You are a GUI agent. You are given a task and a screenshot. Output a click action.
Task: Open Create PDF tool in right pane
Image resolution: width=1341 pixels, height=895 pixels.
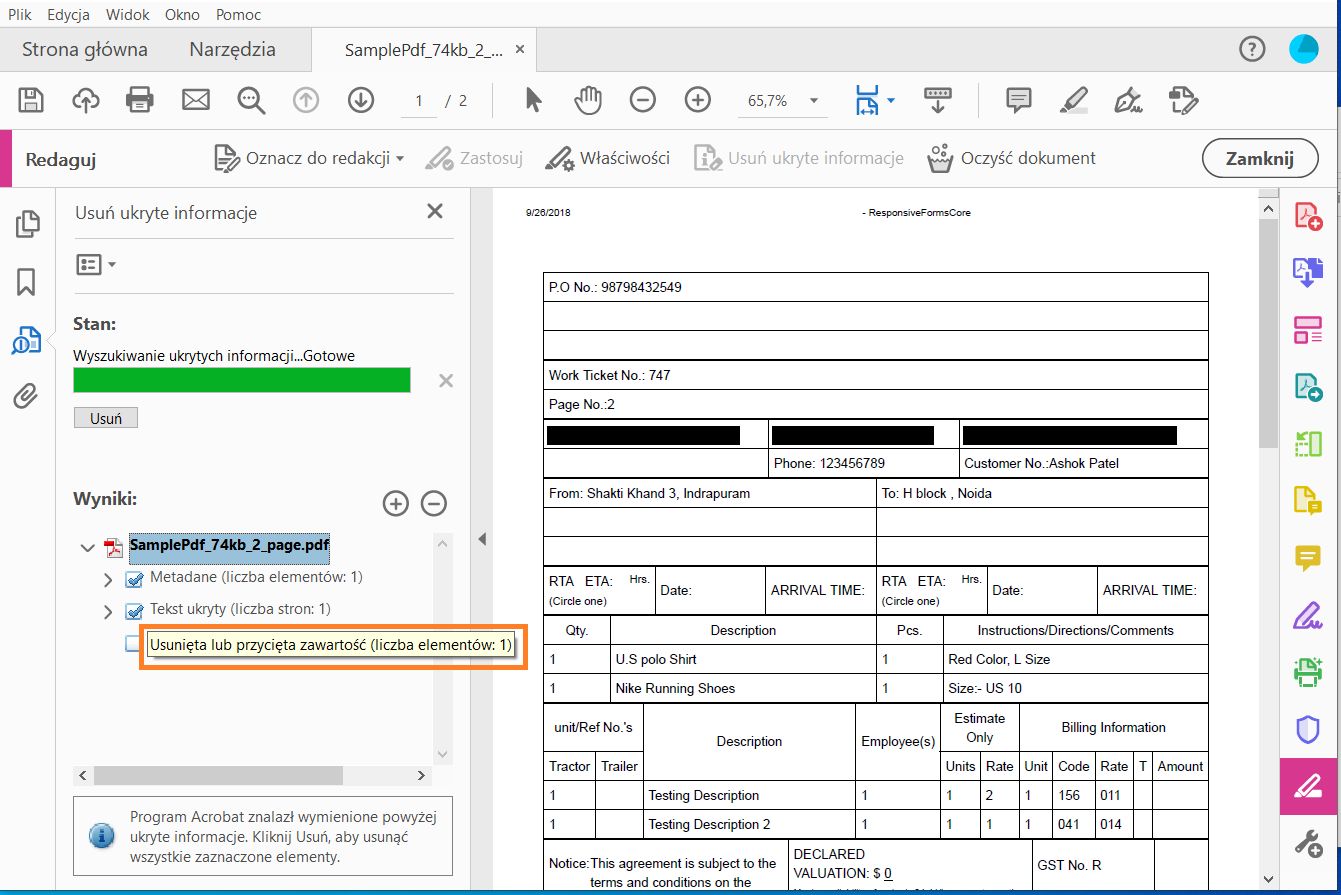pos(1308,216)
